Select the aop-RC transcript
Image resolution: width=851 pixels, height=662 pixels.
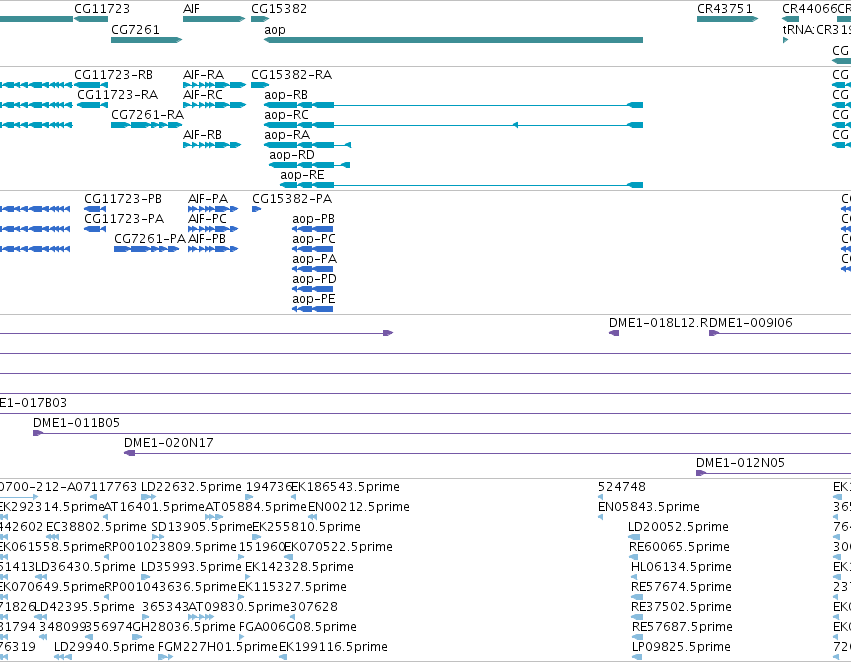tap(453, 125)
